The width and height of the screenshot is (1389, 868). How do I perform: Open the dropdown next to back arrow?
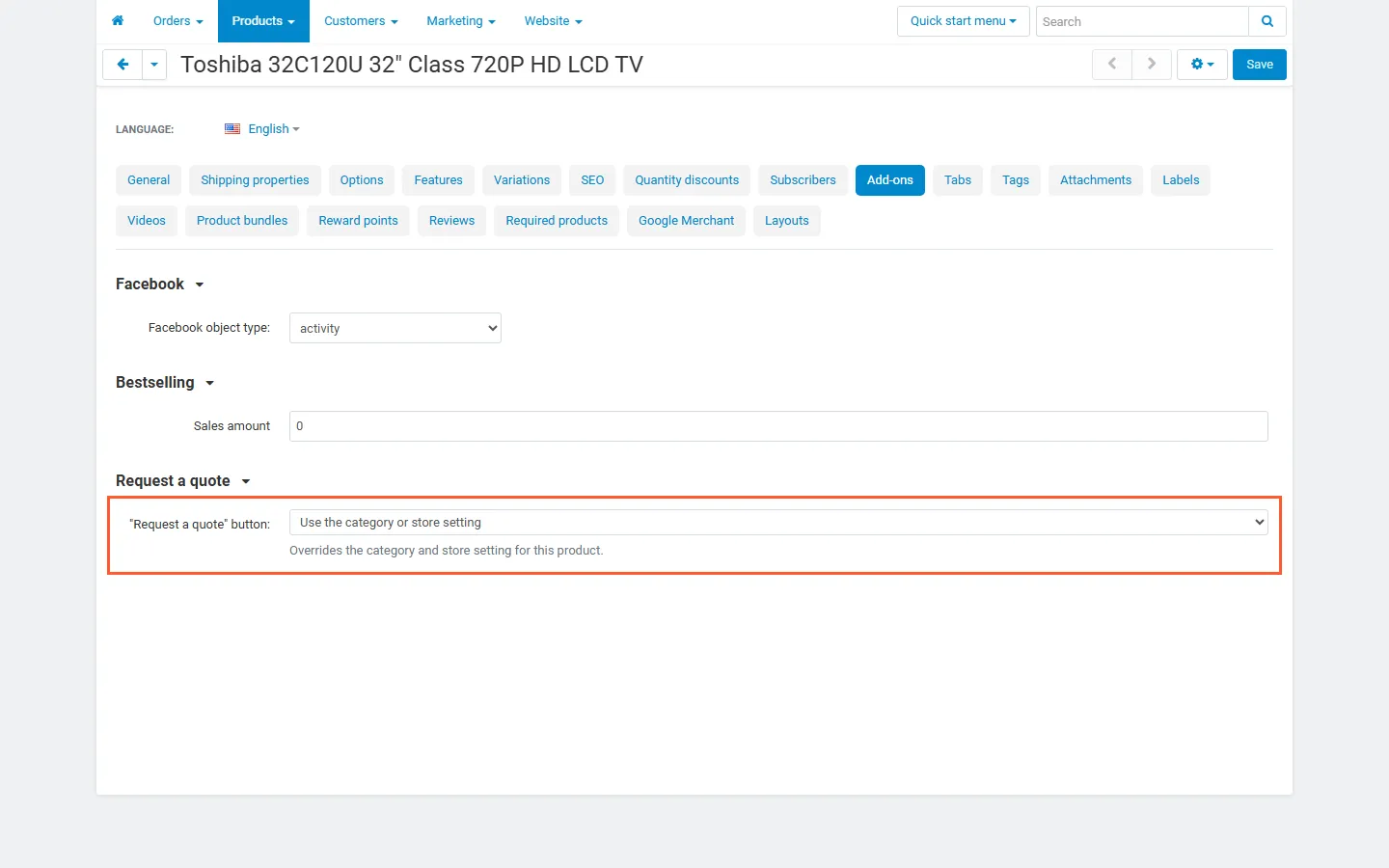[154, 65]
